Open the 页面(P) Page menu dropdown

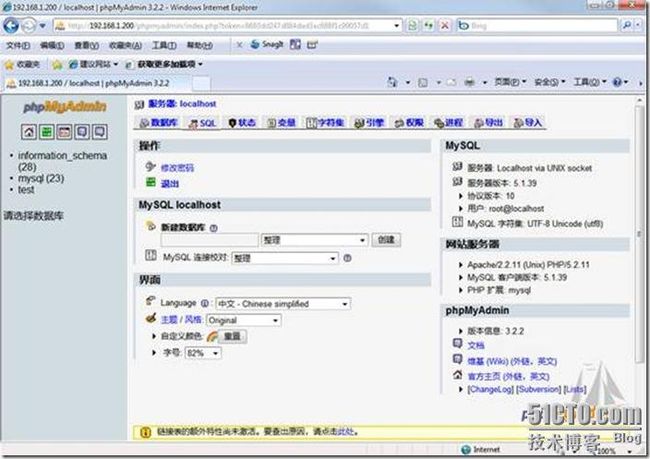click(x=510, y=82)
